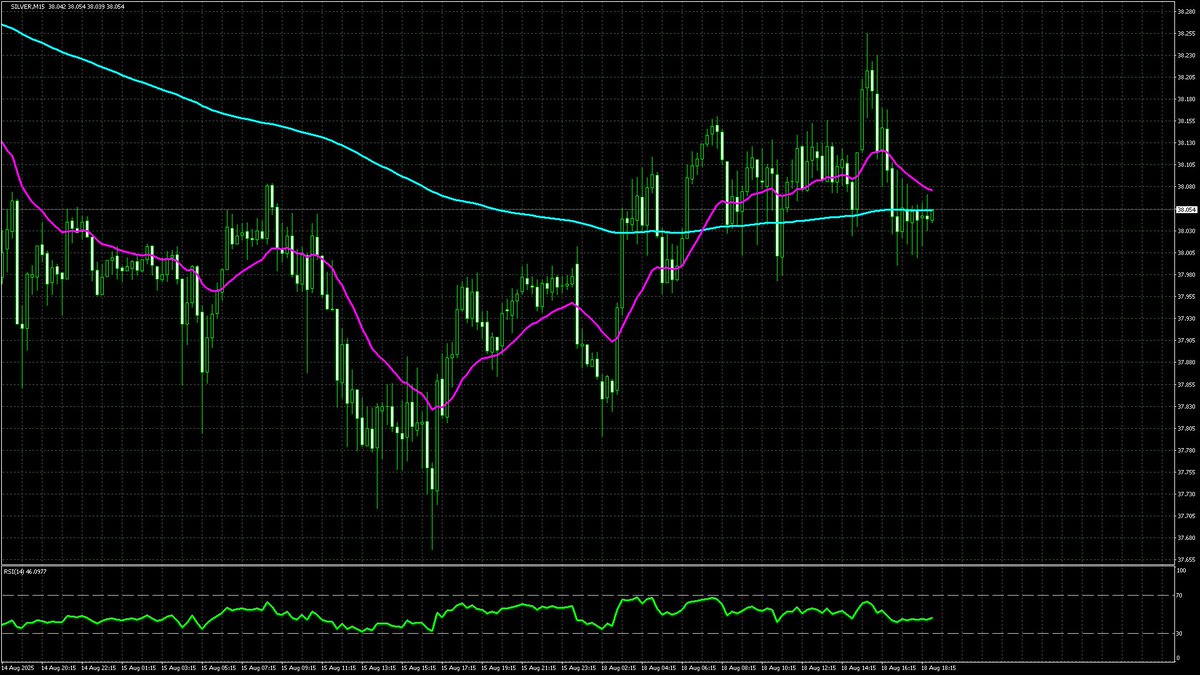Screen dimensions: 1200x675
Task: Click the 38.255 price scale label
Action: click(1186, 33)
